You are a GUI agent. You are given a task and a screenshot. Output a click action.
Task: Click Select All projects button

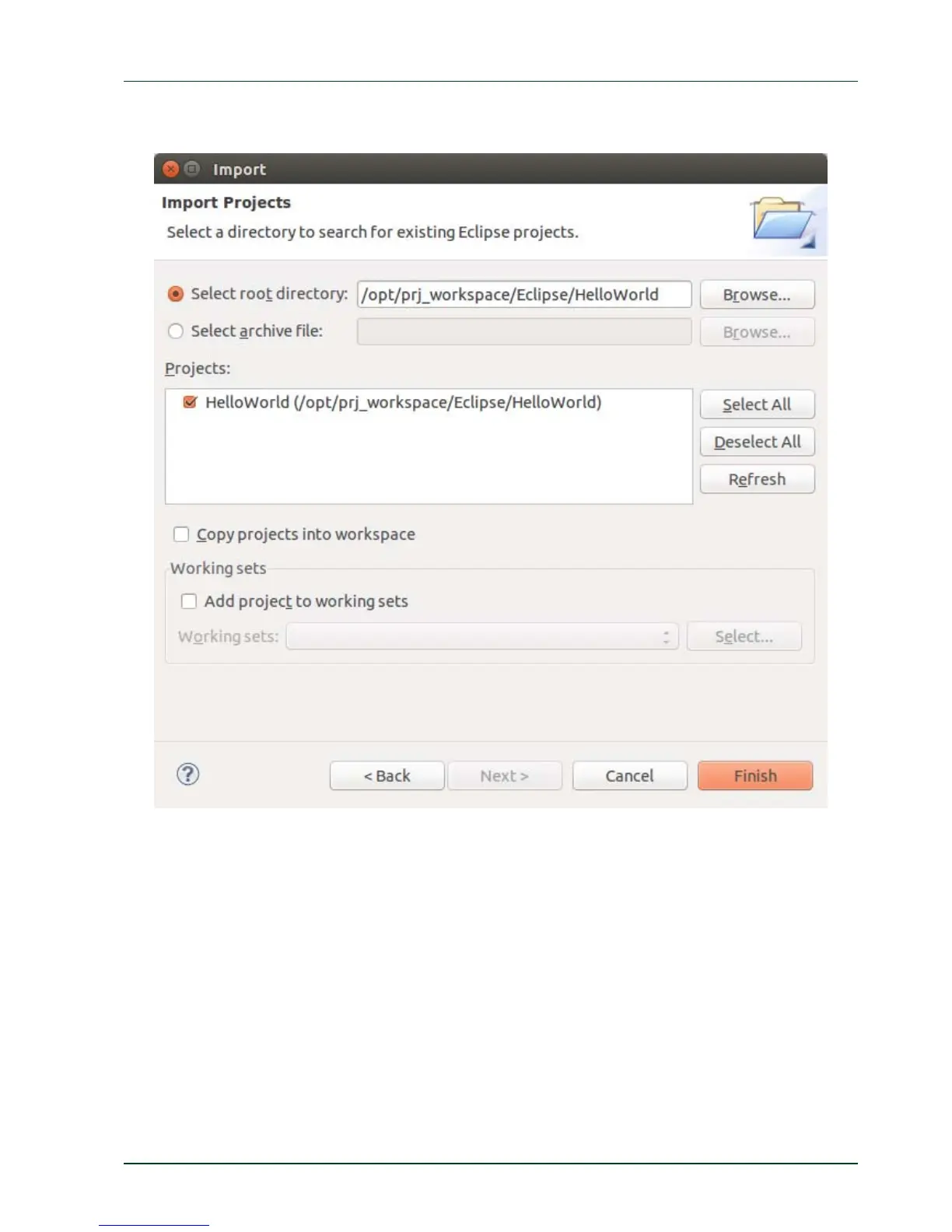[757, 404]
